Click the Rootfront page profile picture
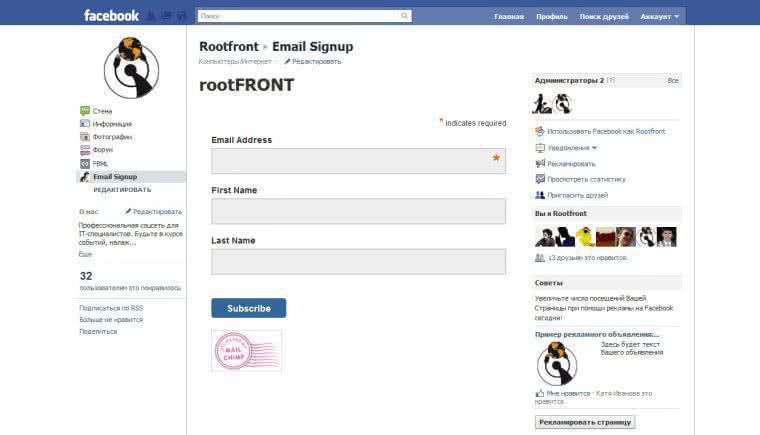 (131, 67)
